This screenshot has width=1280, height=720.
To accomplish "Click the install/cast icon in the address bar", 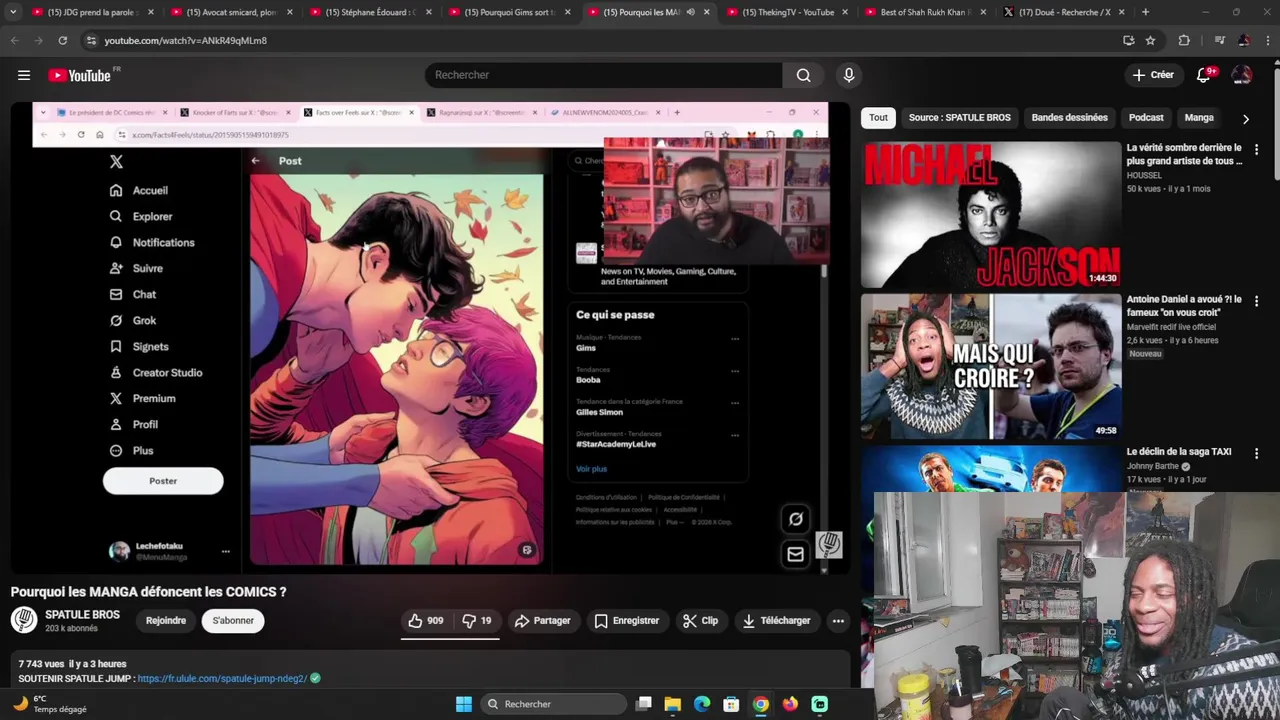I will point(1129,40).
